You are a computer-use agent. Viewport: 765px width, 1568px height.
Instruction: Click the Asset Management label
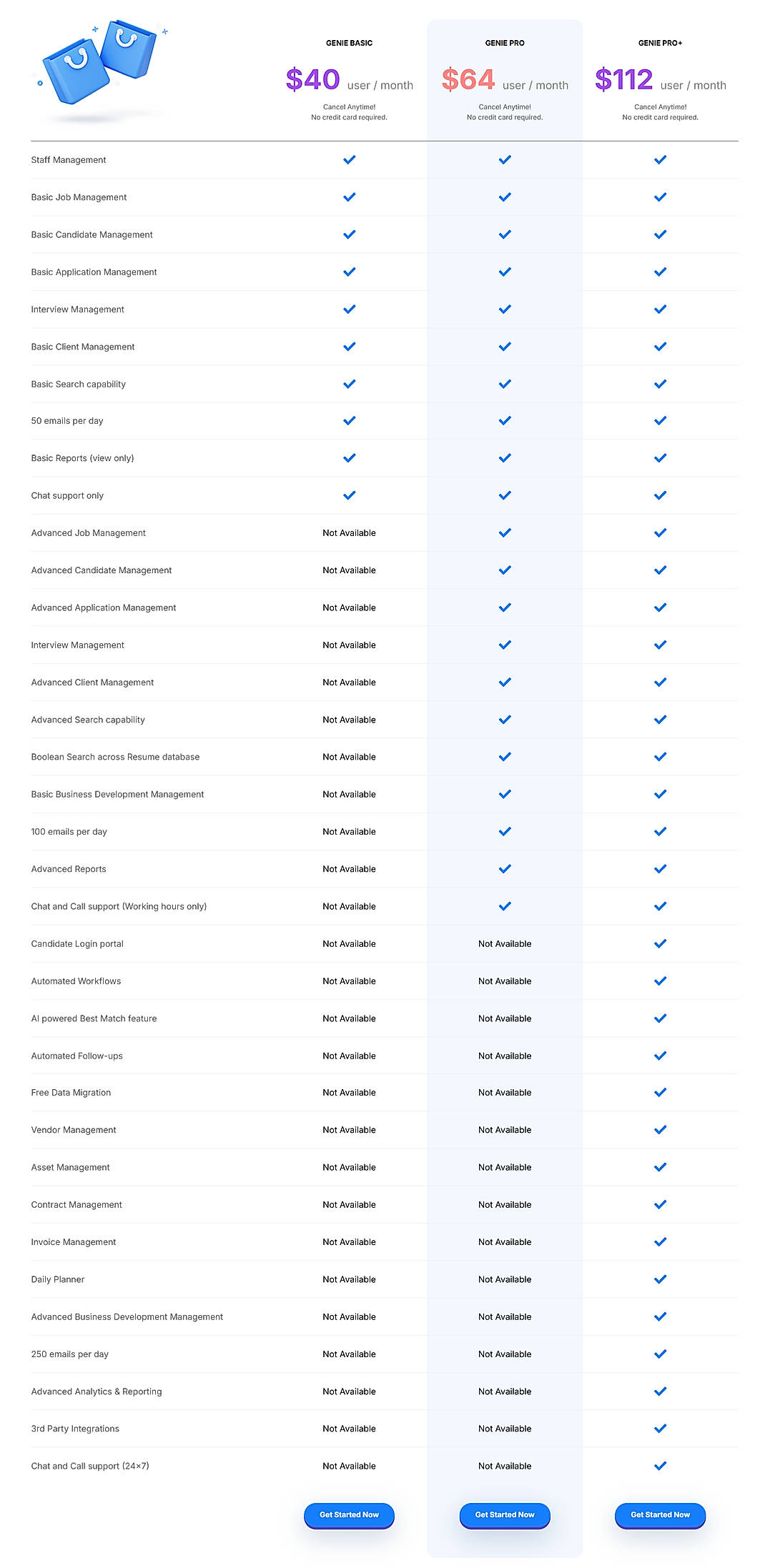click(70, 1167)
